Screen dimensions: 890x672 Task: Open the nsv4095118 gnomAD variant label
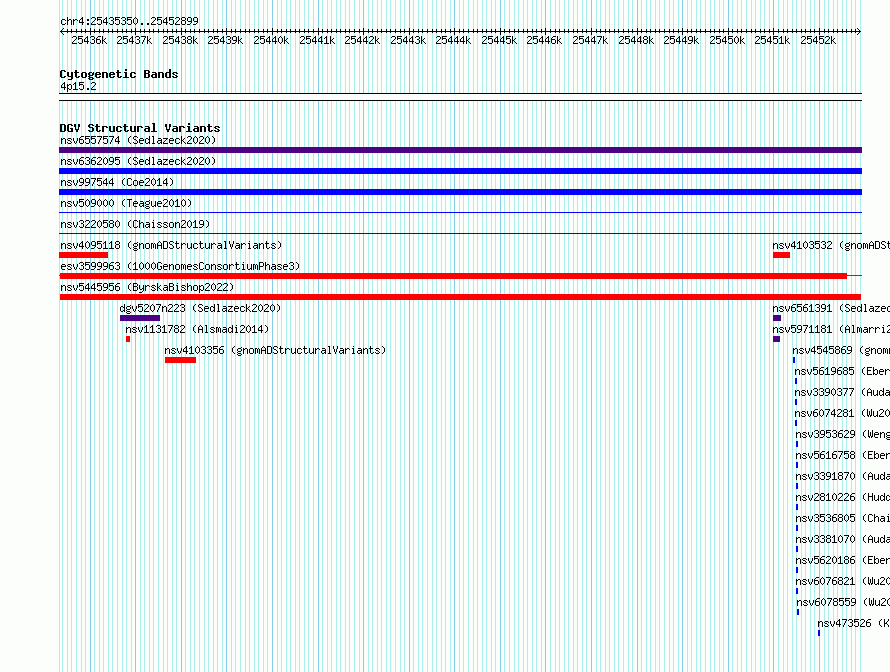[x=171, y=245]
